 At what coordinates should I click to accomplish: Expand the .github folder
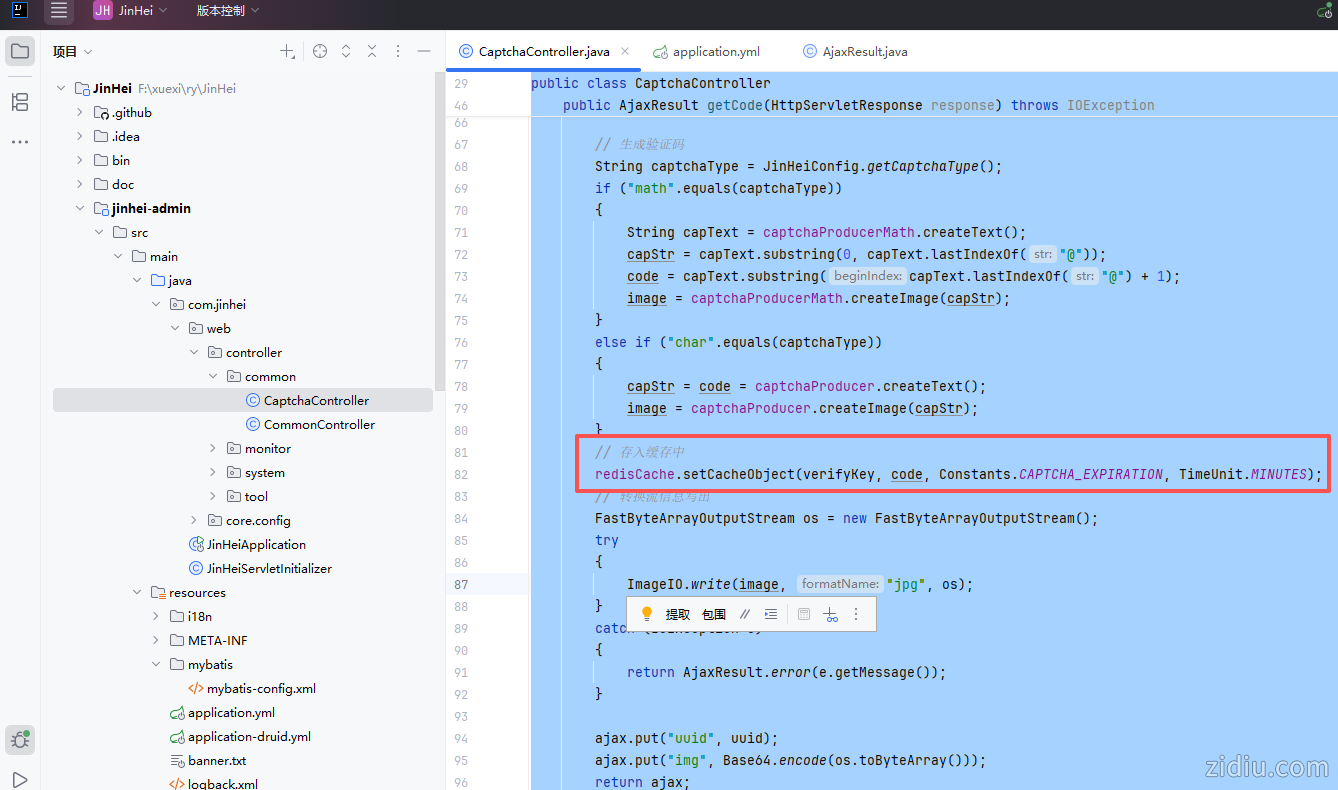(80, 113)
